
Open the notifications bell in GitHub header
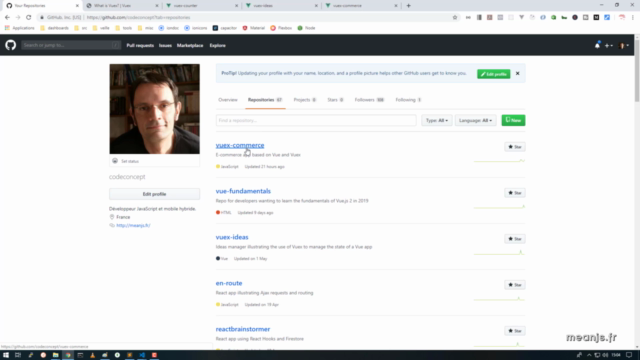(597, 45)
